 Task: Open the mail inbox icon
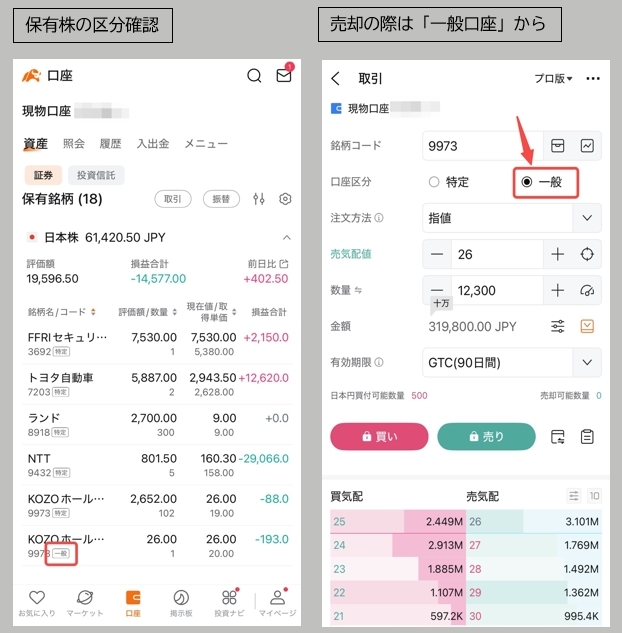284,76
